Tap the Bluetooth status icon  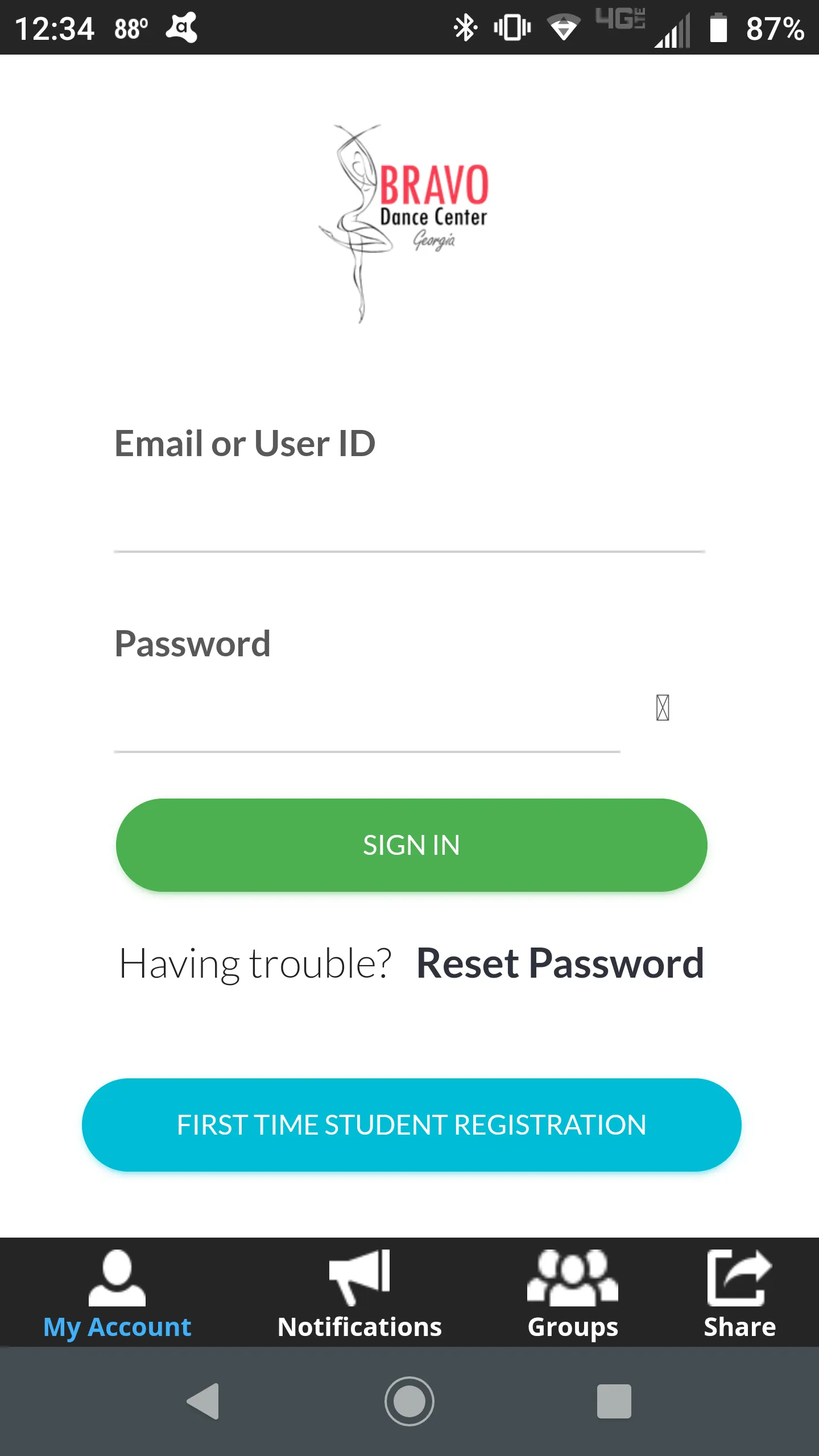pyautogui.click(x=465, y=27)
